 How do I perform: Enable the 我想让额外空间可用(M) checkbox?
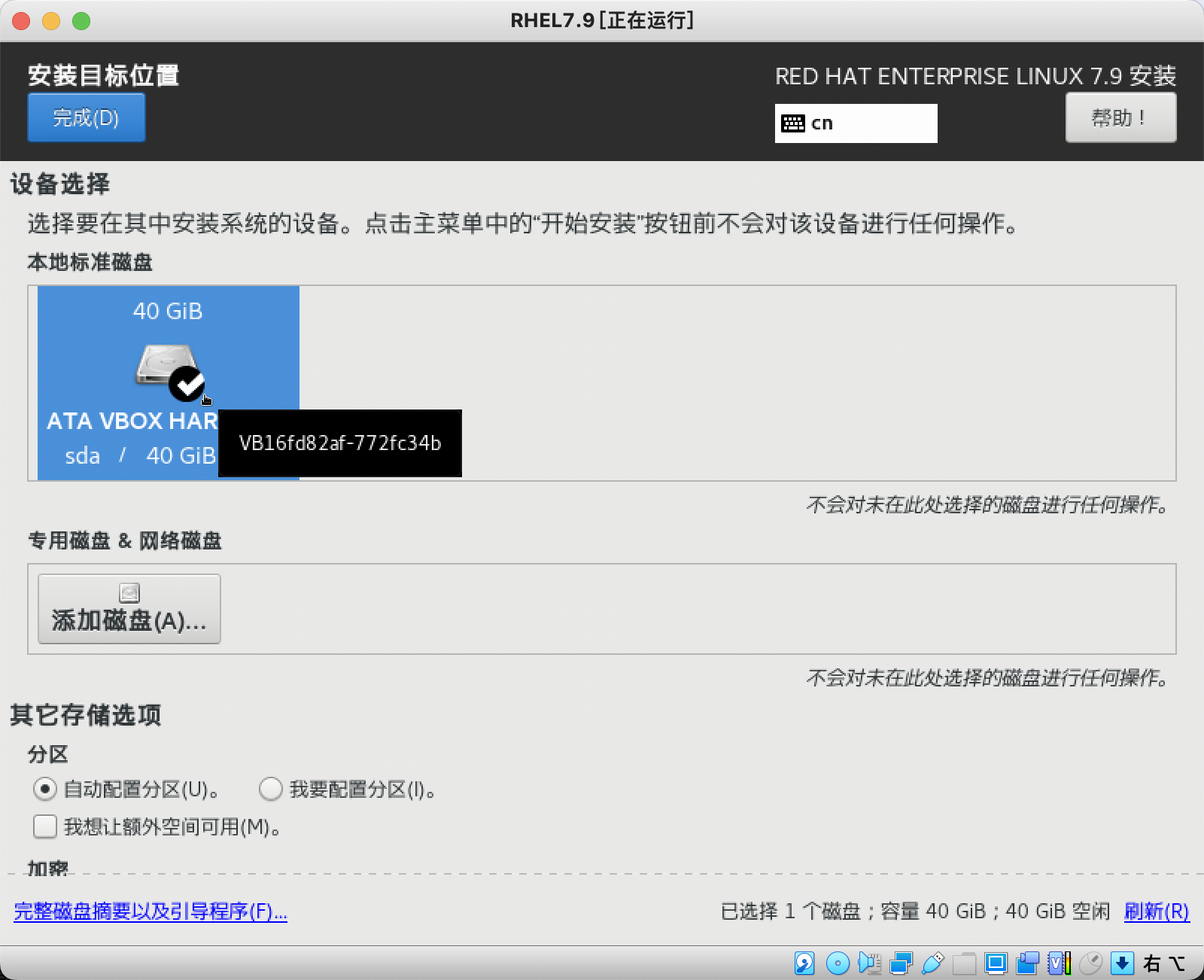(45, 826)
